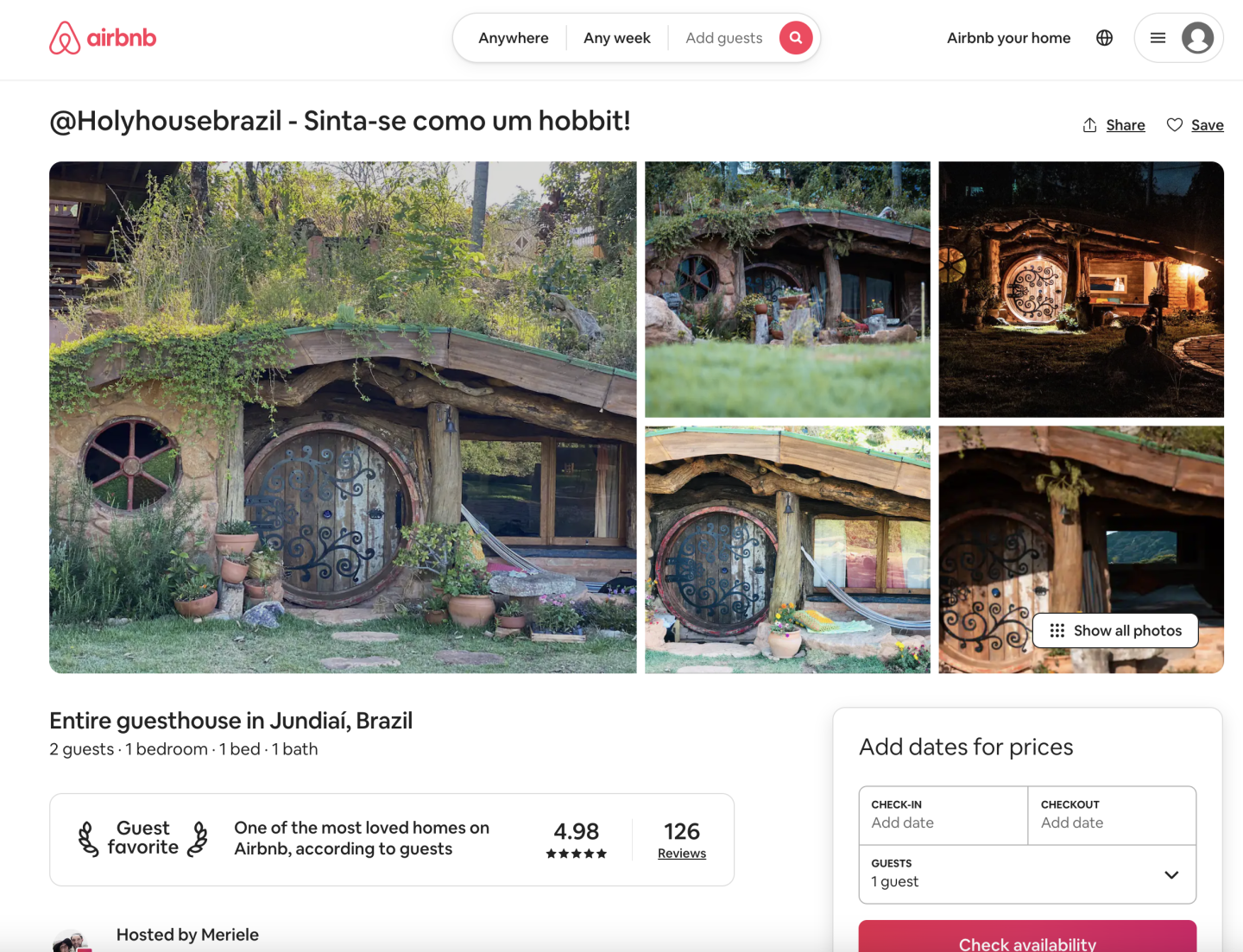Open the large main hobbit house photo

(343, 418)
